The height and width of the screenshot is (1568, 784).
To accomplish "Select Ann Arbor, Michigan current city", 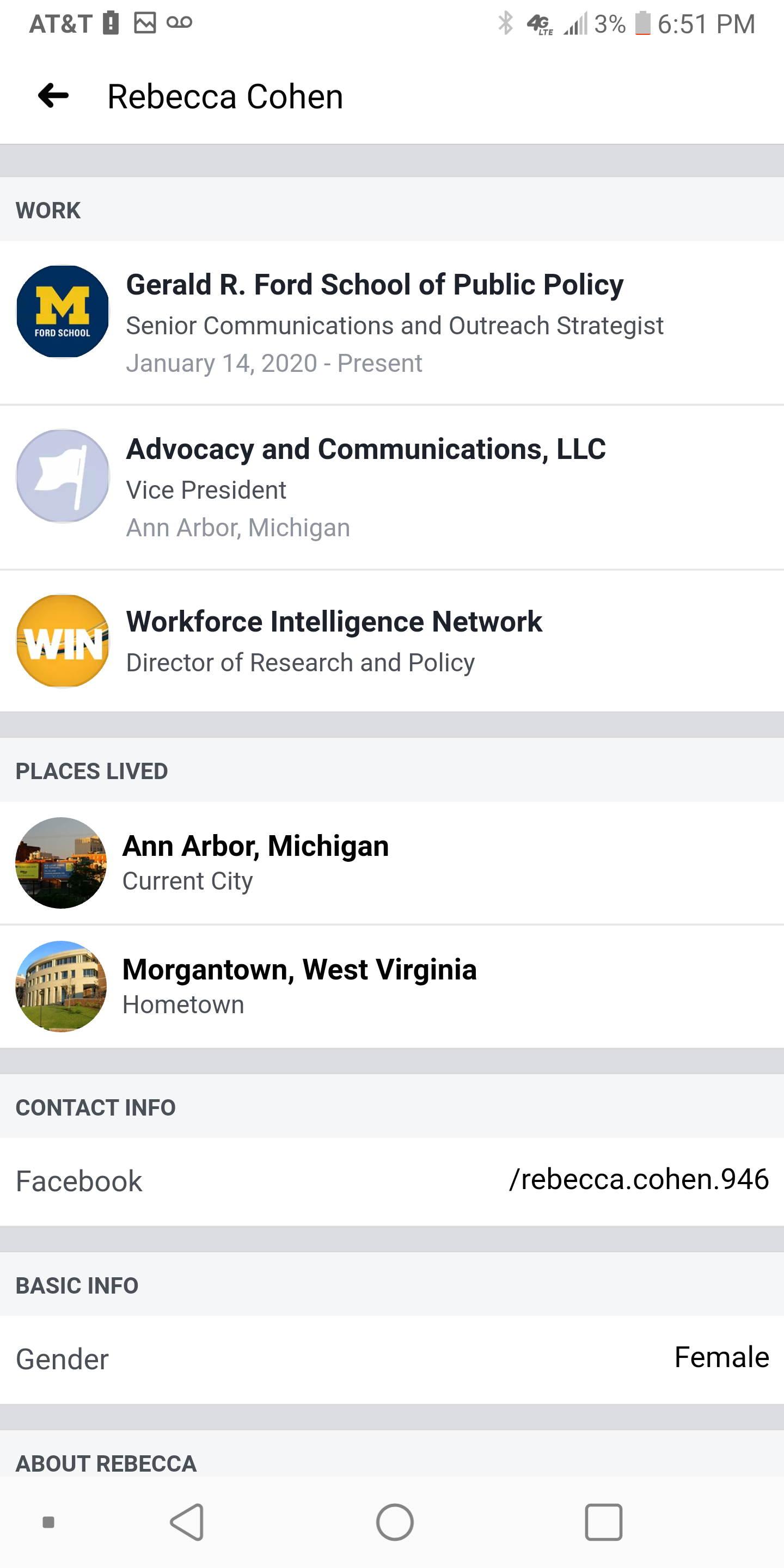I will coord(256,846).
